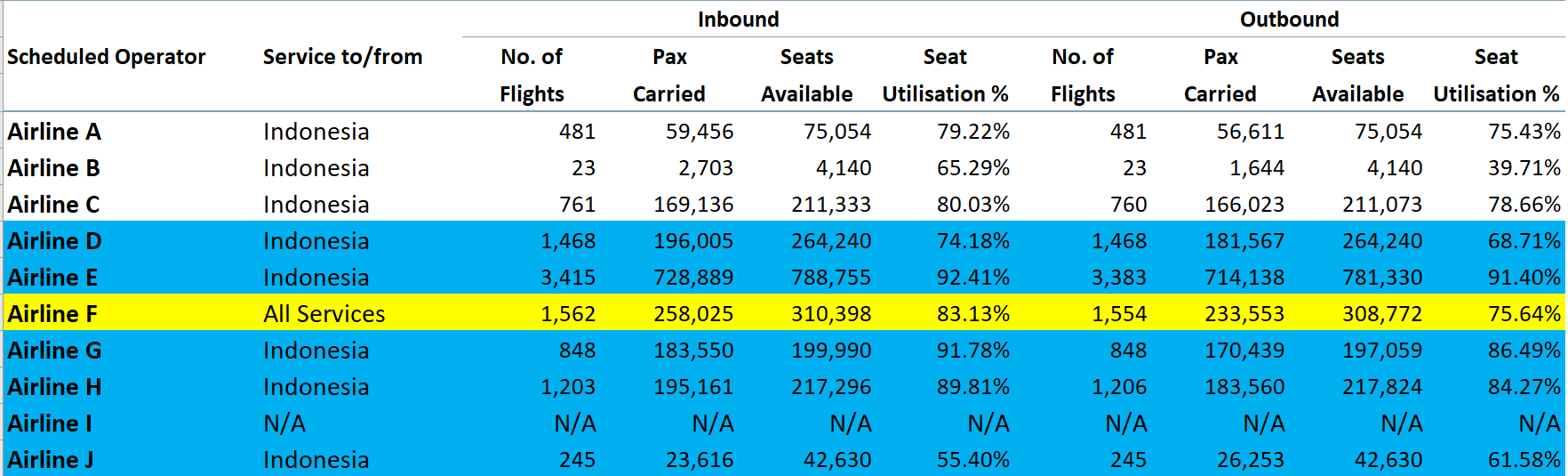Click the Scheduled Operator column header
The height and width of the screenshot is (476, 1568).
coord(107,57)
